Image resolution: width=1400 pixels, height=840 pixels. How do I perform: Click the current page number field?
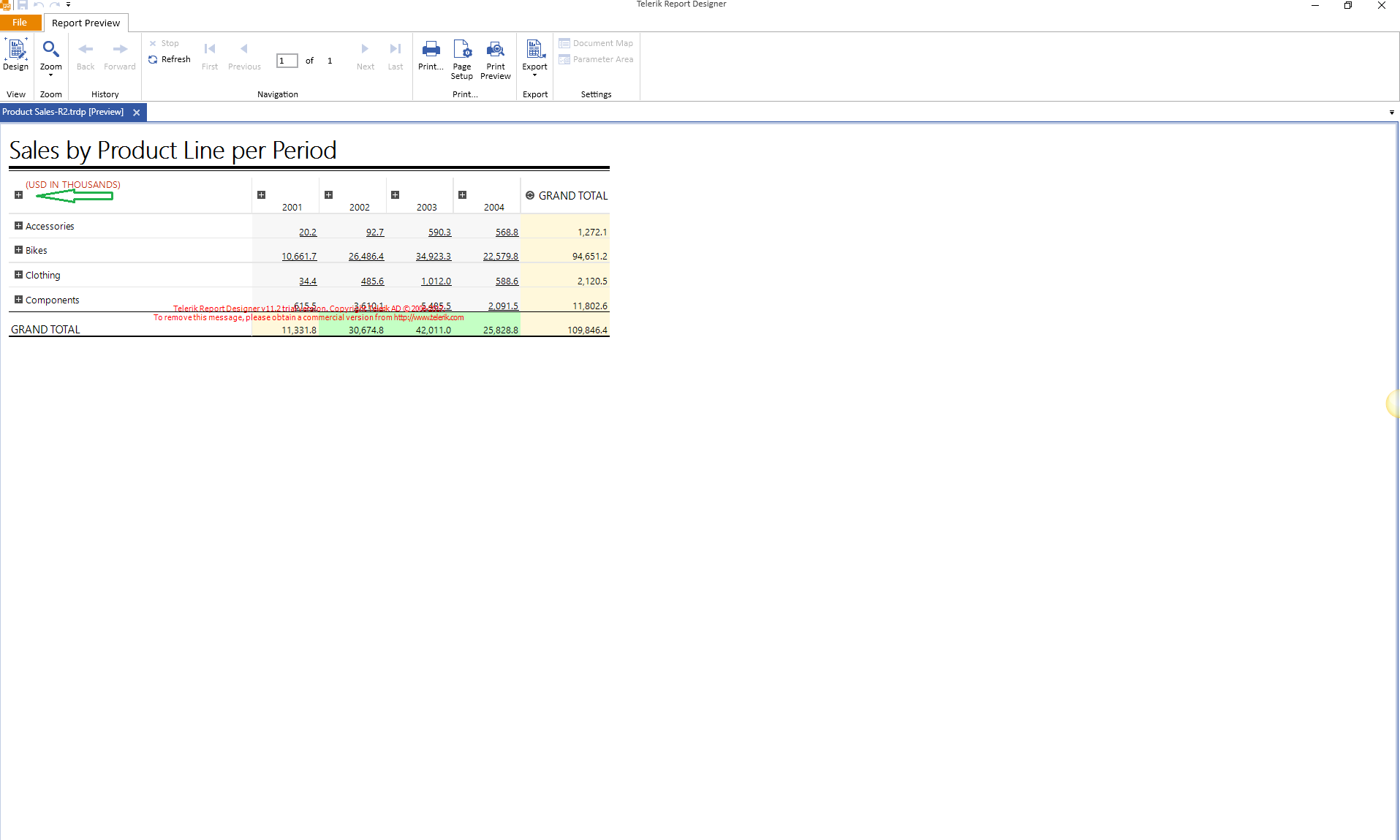tap(287, 61)
